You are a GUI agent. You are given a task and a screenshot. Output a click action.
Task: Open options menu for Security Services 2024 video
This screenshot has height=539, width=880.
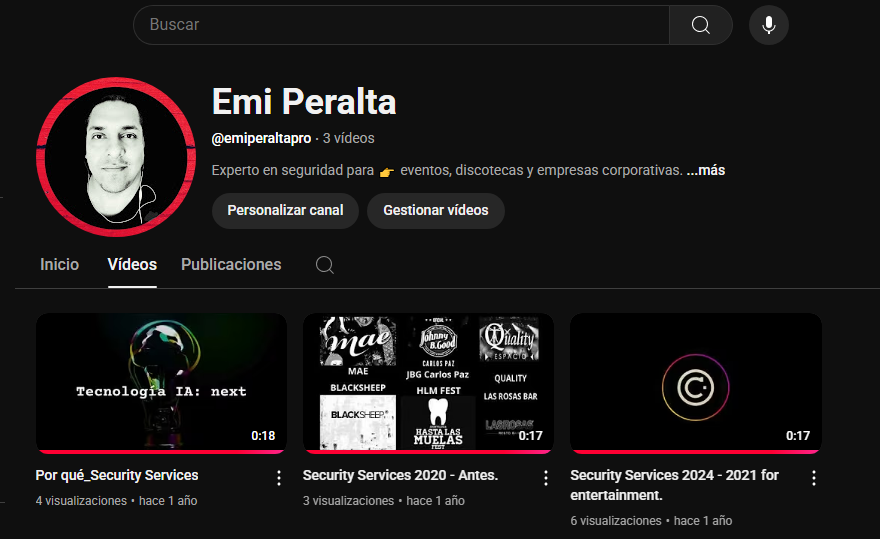(813, 478)
